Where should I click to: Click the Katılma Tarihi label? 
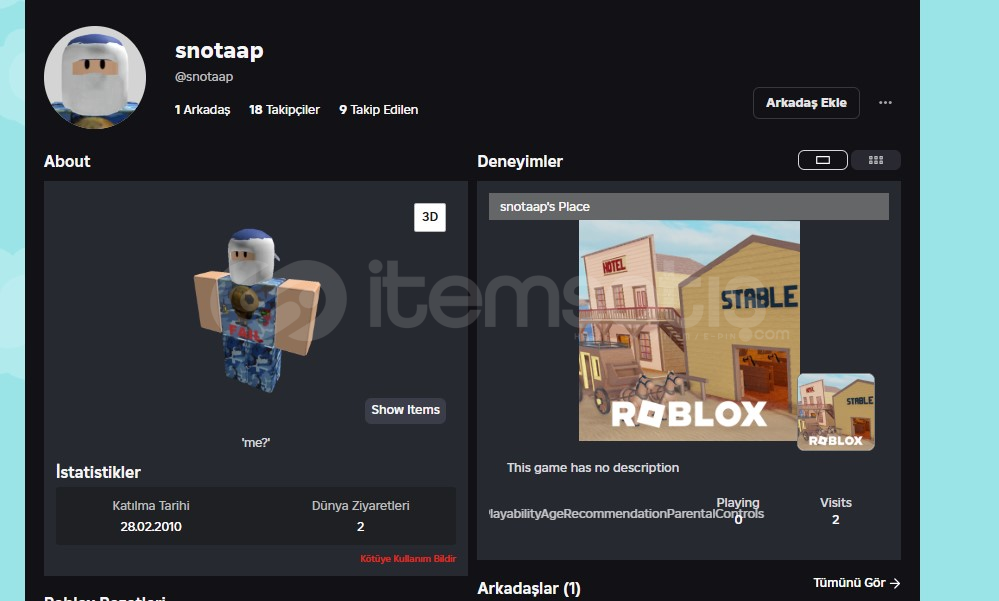[151, 505]
